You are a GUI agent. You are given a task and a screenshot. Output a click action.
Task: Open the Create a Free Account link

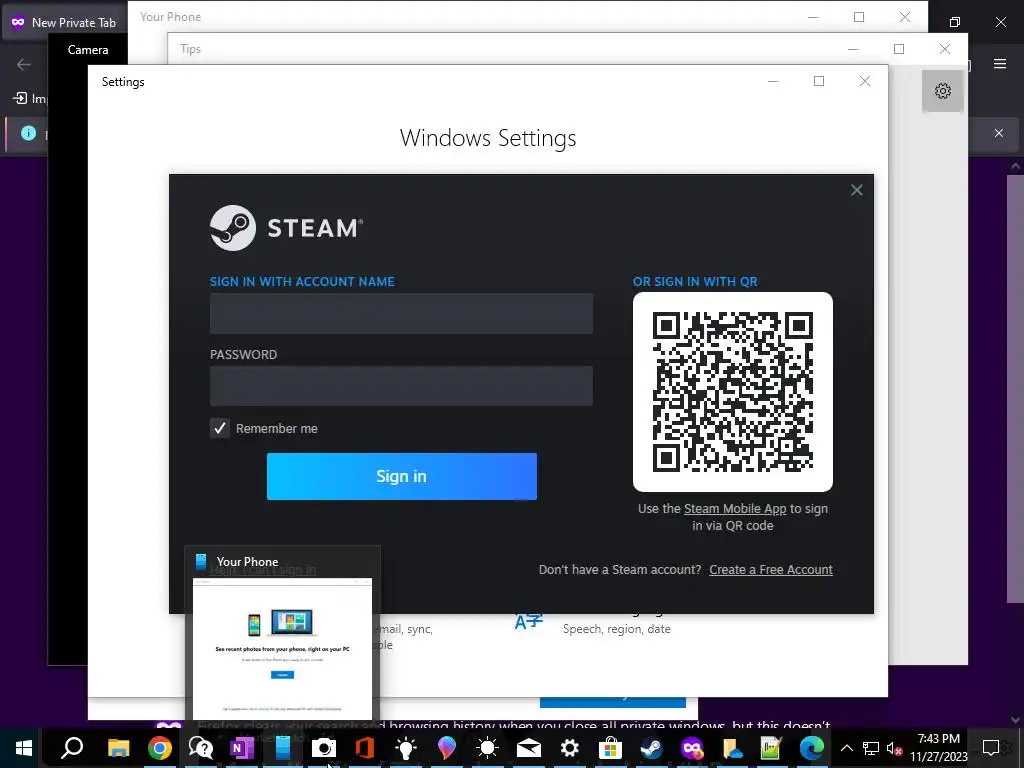pyautogui.click(x=771, y=569)
